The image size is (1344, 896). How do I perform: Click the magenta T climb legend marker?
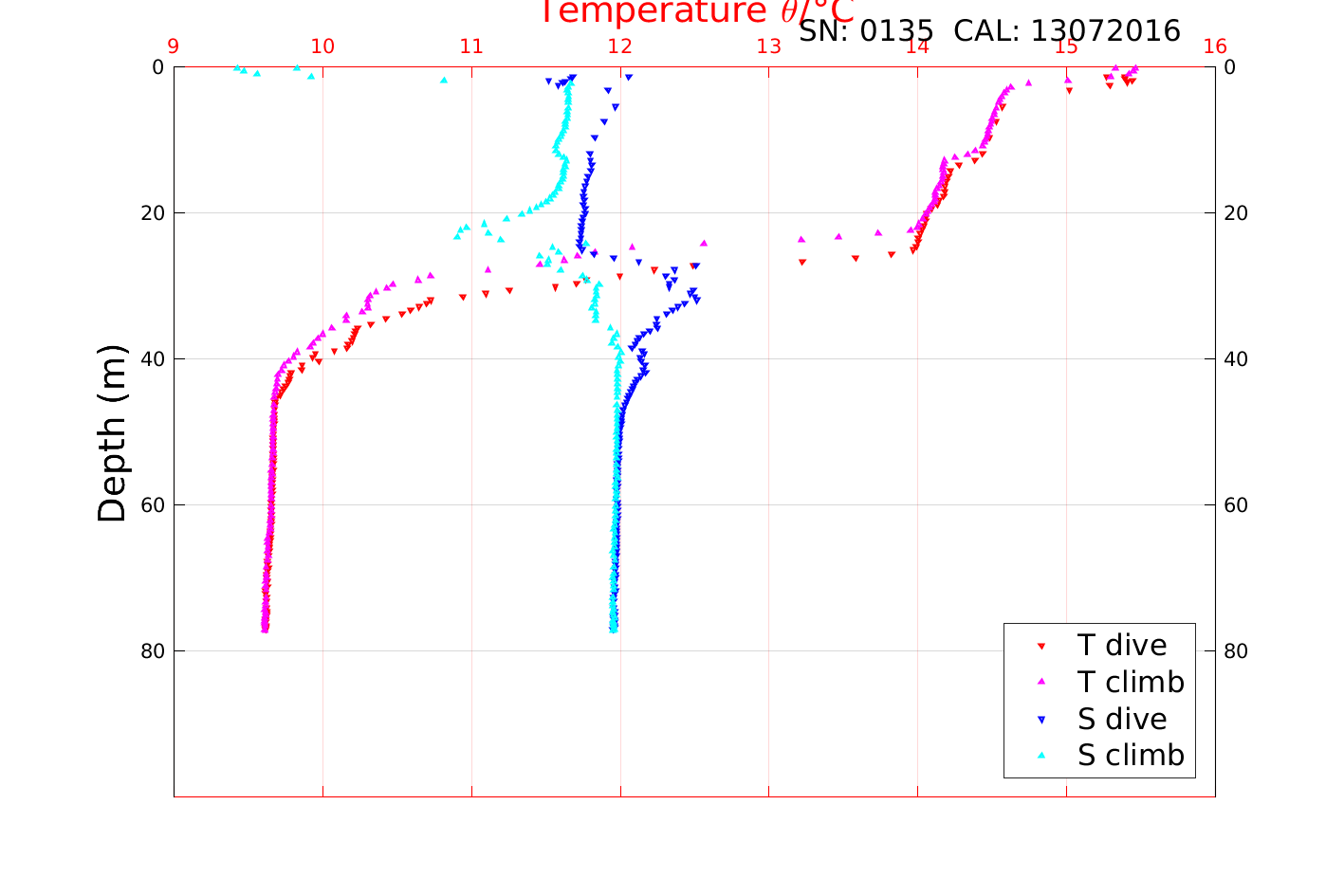pos(1040,682)
